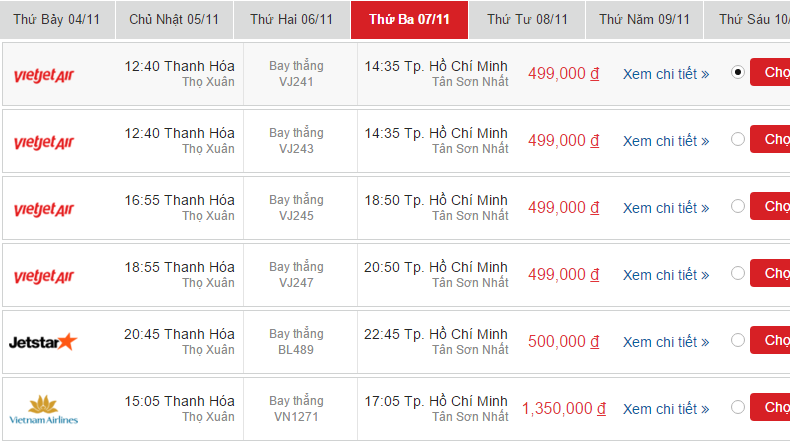
Task: Click the Vietnam Airlines lotus logo
Action: pos(43,410)
